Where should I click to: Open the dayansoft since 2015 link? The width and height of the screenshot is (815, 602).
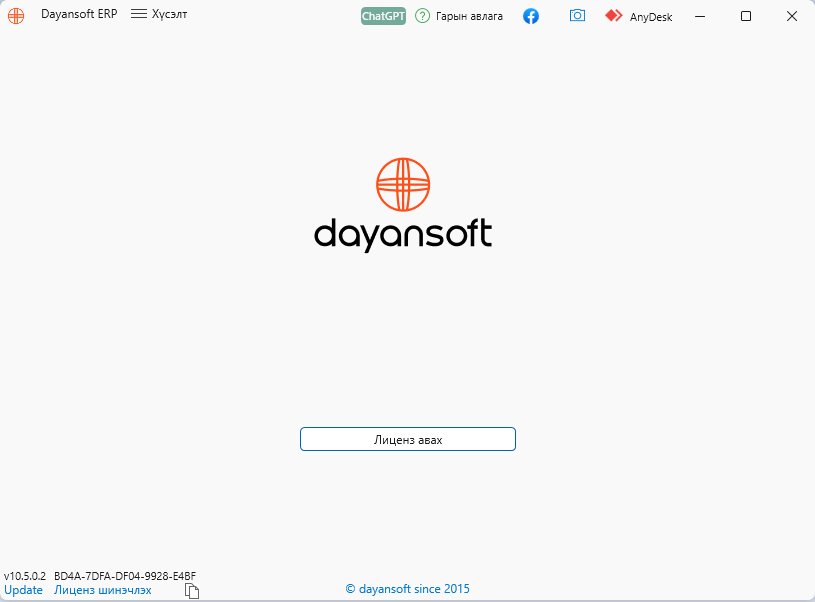408,589
